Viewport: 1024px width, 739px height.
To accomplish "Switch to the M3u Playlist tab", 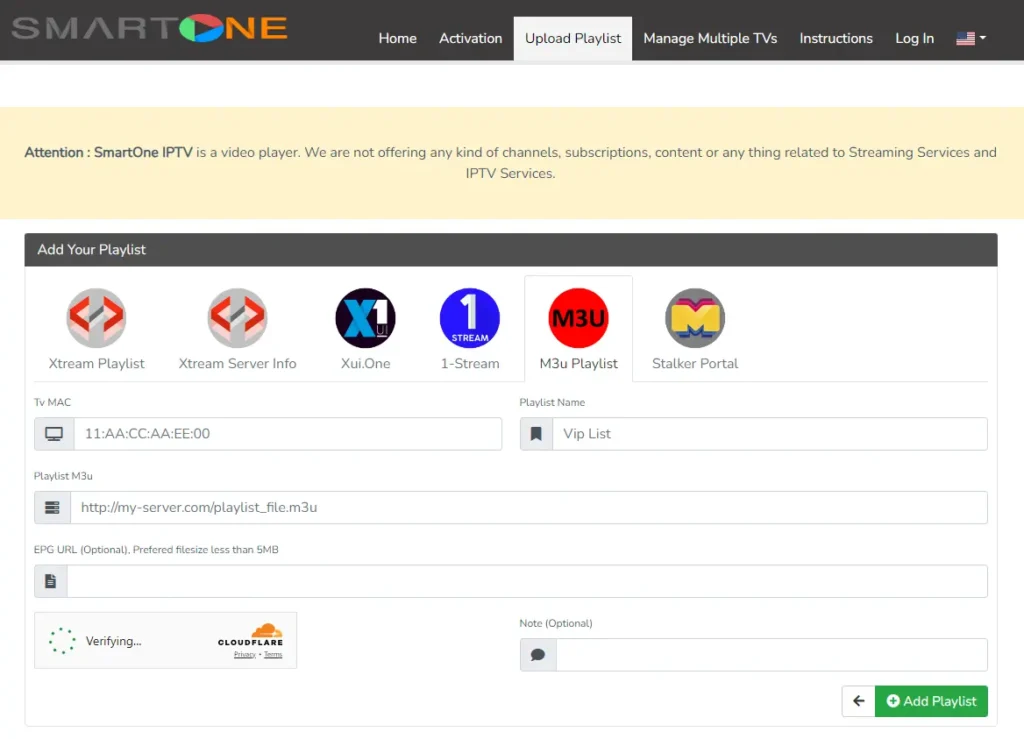I will click(x=578, y=330).
